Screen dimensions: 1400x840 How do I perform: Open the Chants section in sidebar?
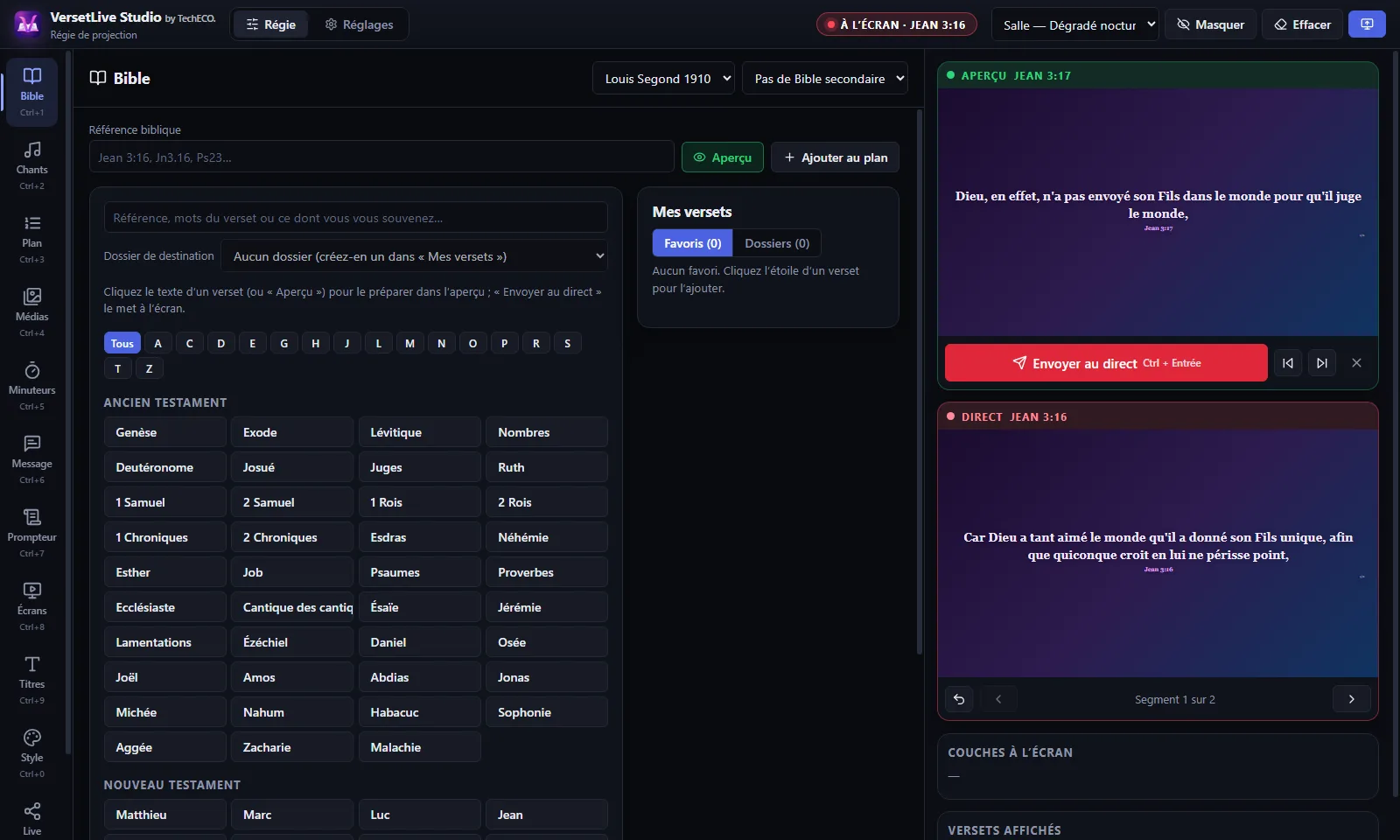click(x=31, y=165)
